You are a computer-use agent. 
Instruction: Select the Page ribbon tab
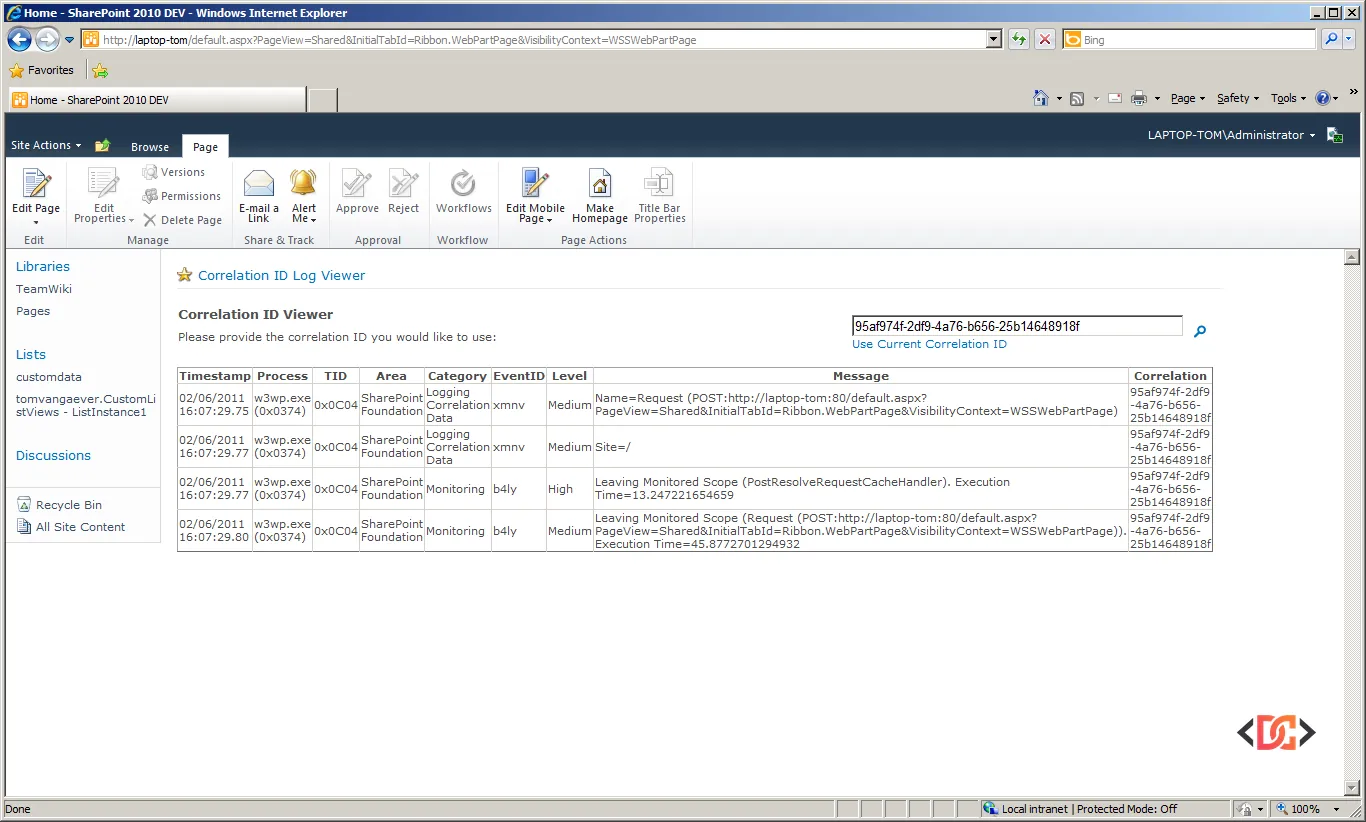point(205,147)
